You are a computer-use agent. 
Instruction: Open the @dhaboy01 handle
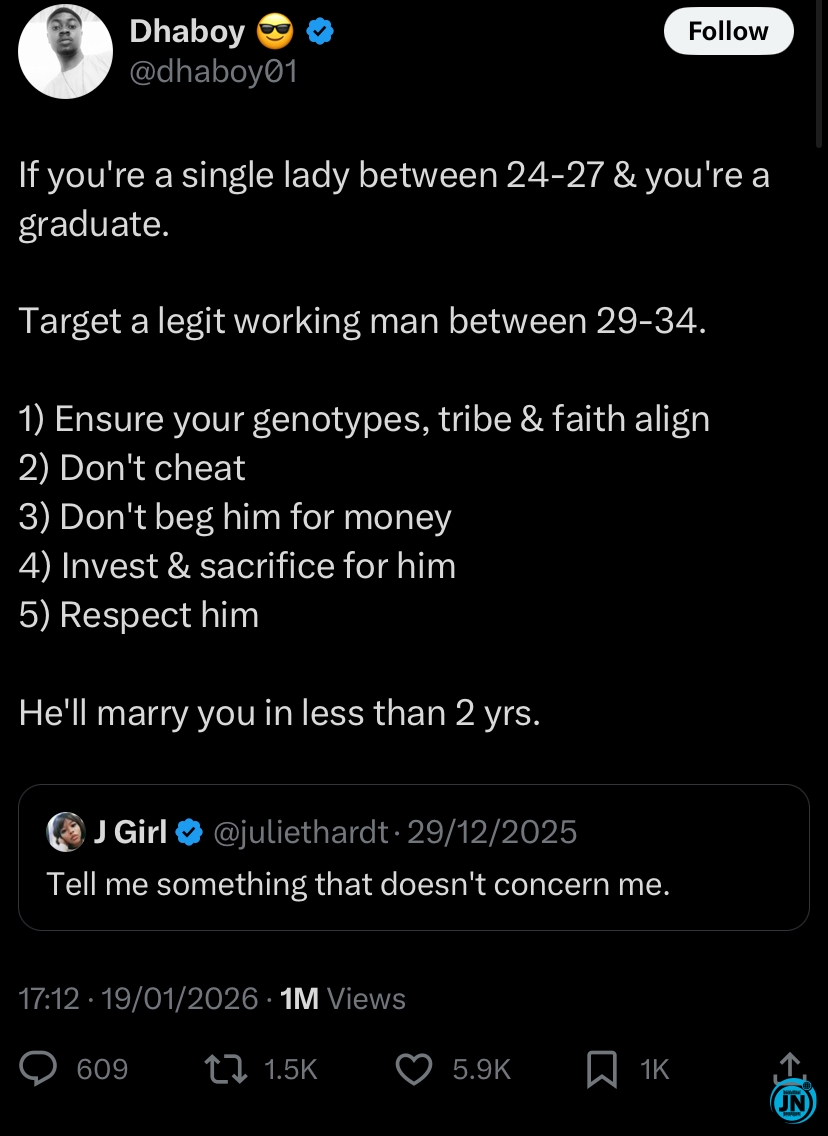point(213,72)
